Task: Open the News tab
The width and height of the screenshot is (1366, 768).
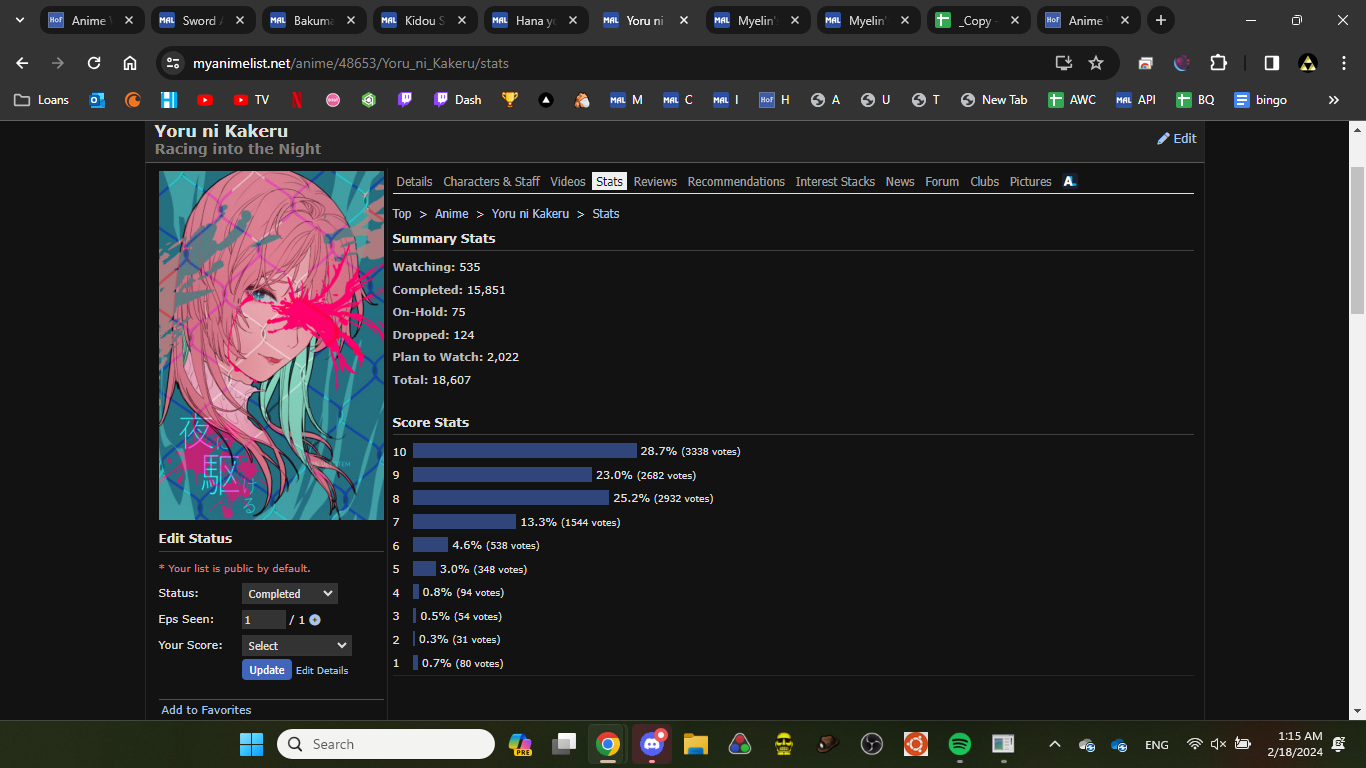Action: 900,182
